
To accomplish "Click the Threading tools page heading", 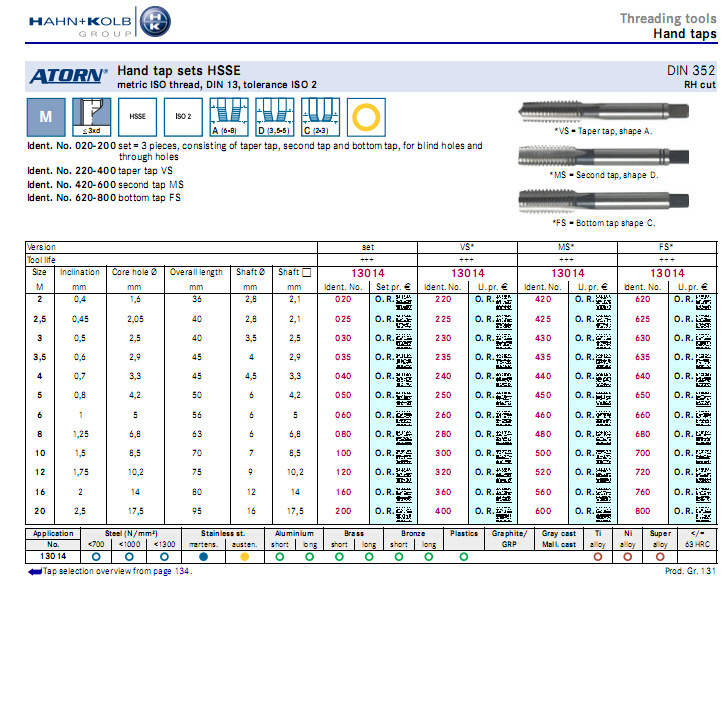I will coord(668,19).
